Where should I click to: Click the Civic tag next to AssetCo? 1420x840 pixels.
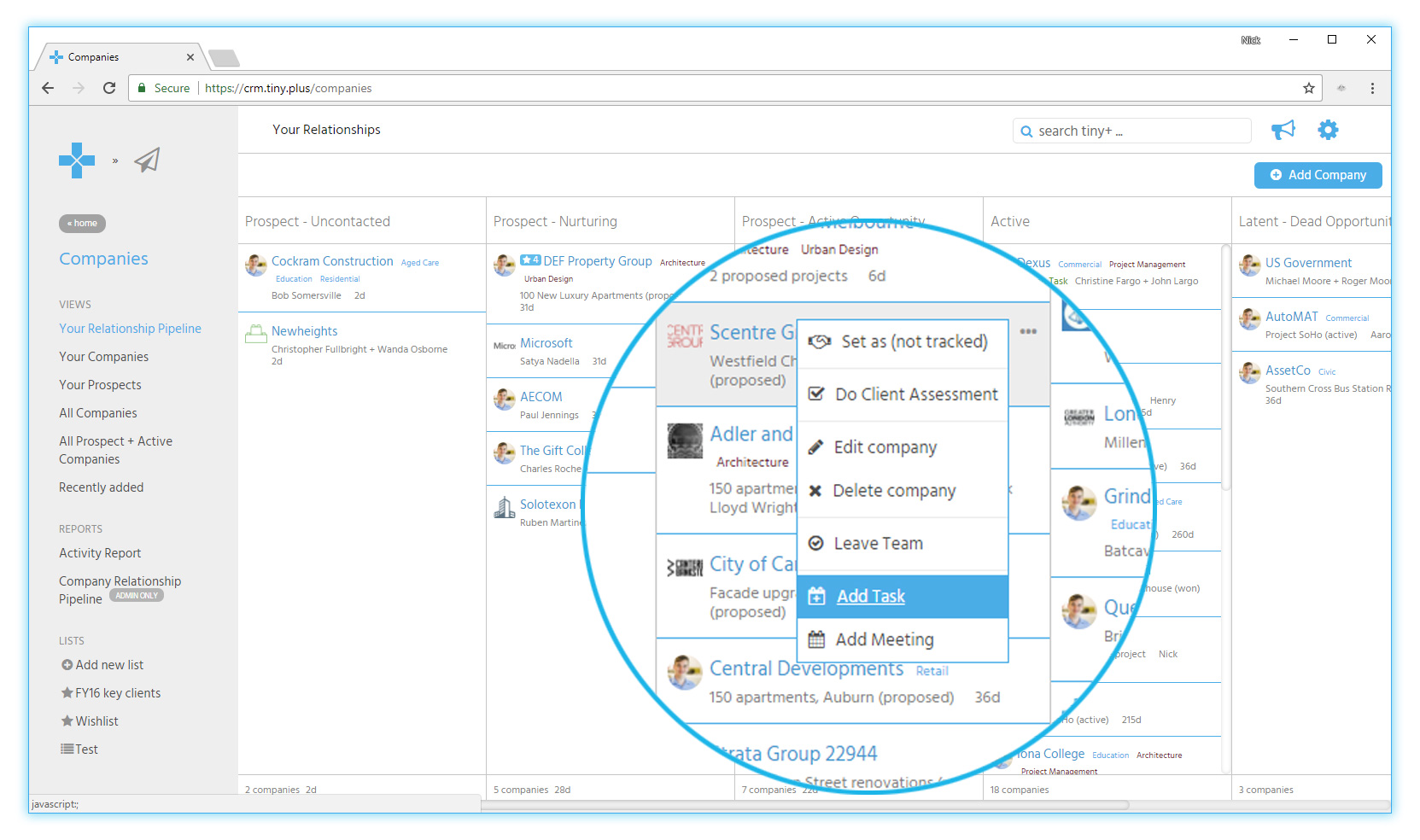[x=1327, y=372]
